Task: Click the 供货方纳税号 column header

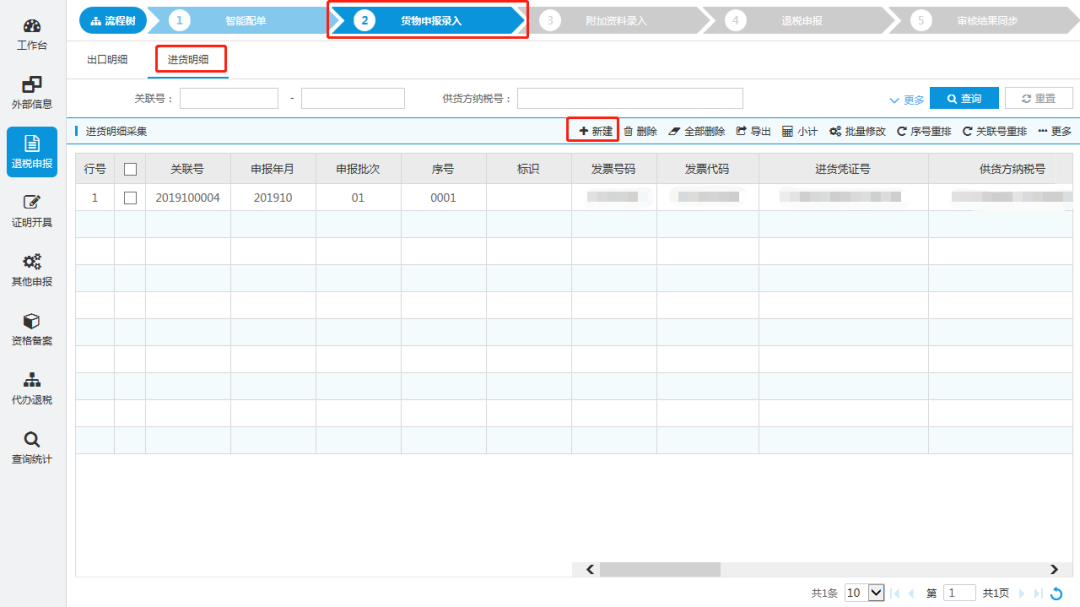Action: click(1001, 169)
